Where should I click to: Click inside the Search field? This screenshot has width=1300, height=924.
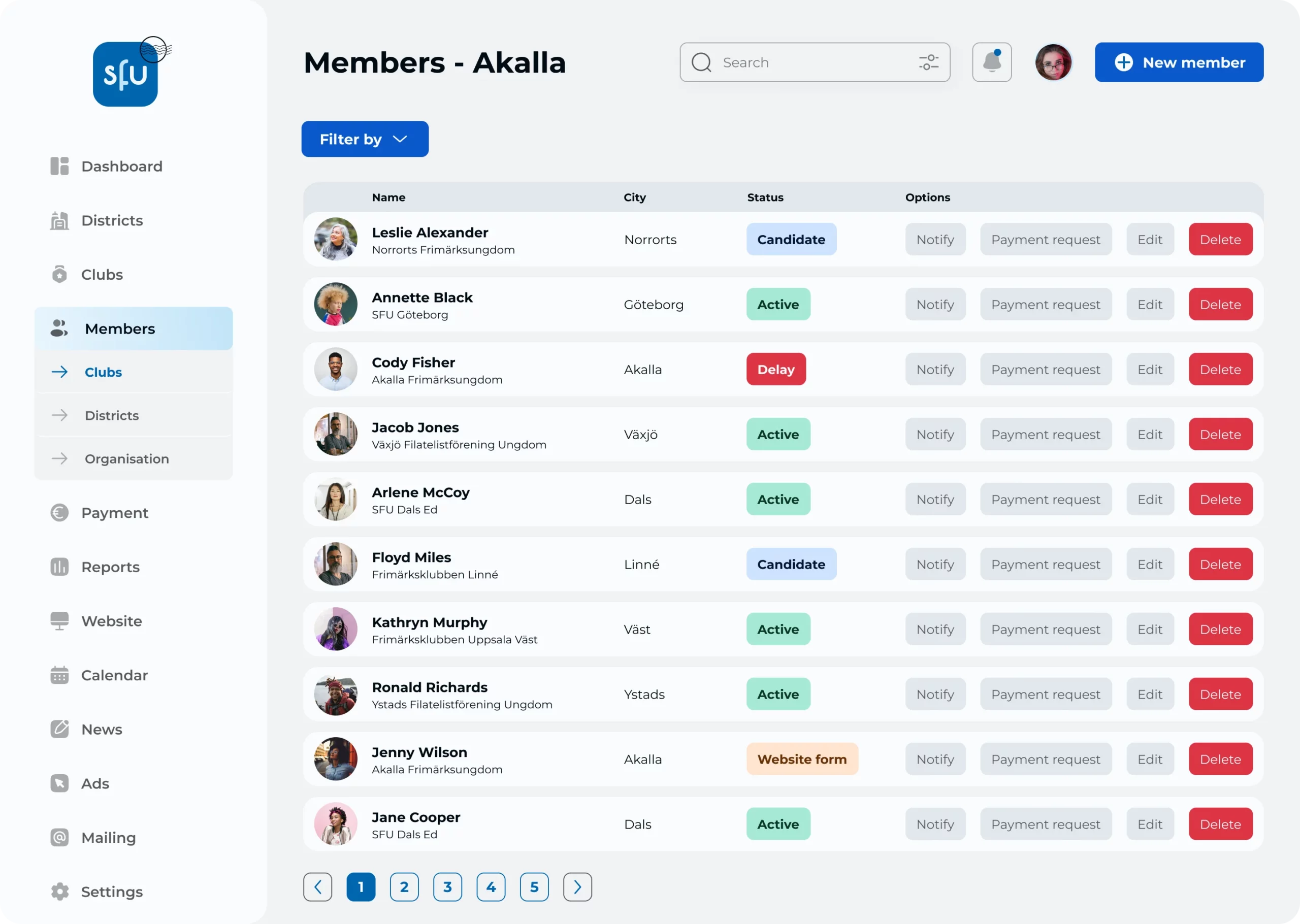(796, 62)
